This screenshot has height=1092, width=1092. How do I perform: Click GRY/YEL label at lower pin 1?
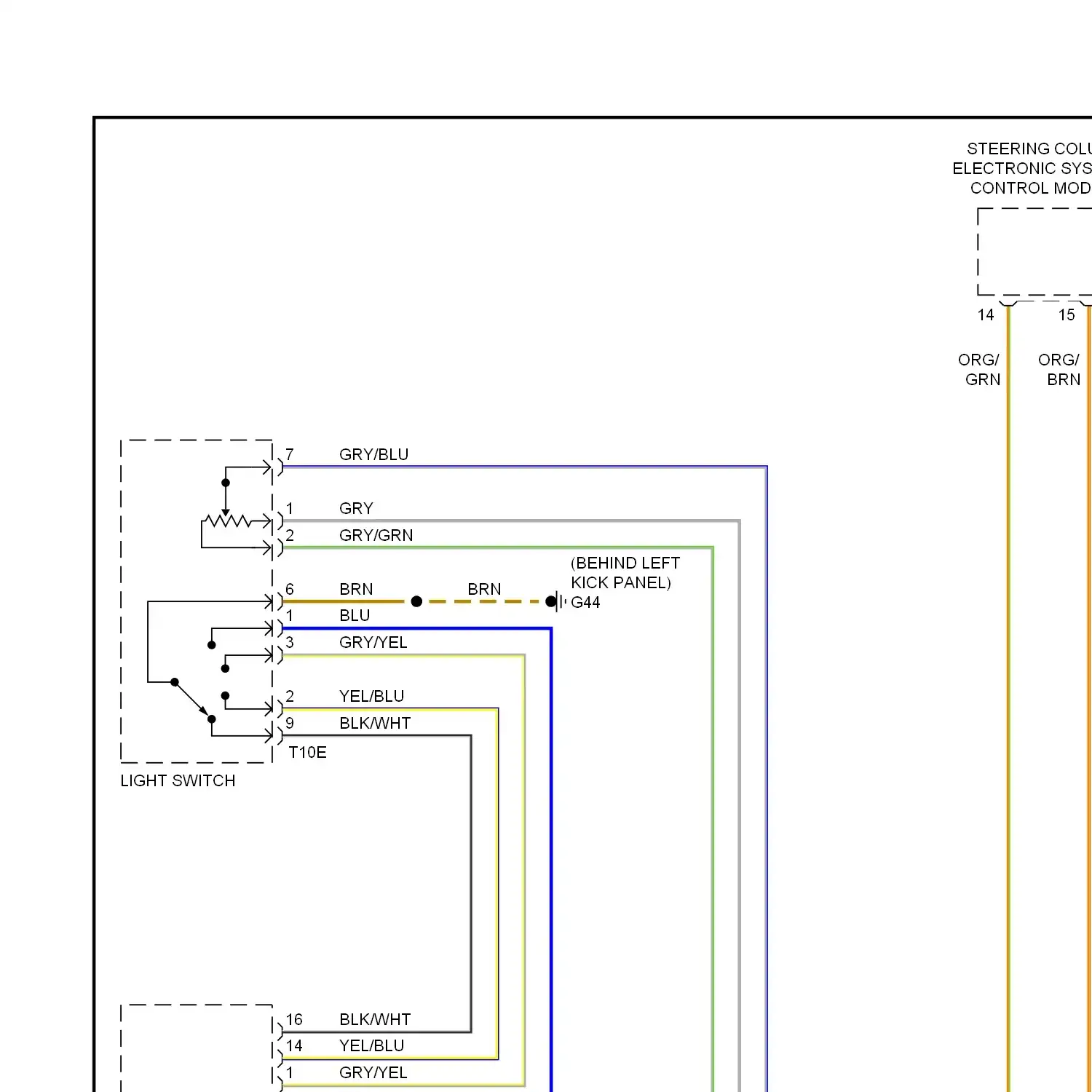point(373,1072)
